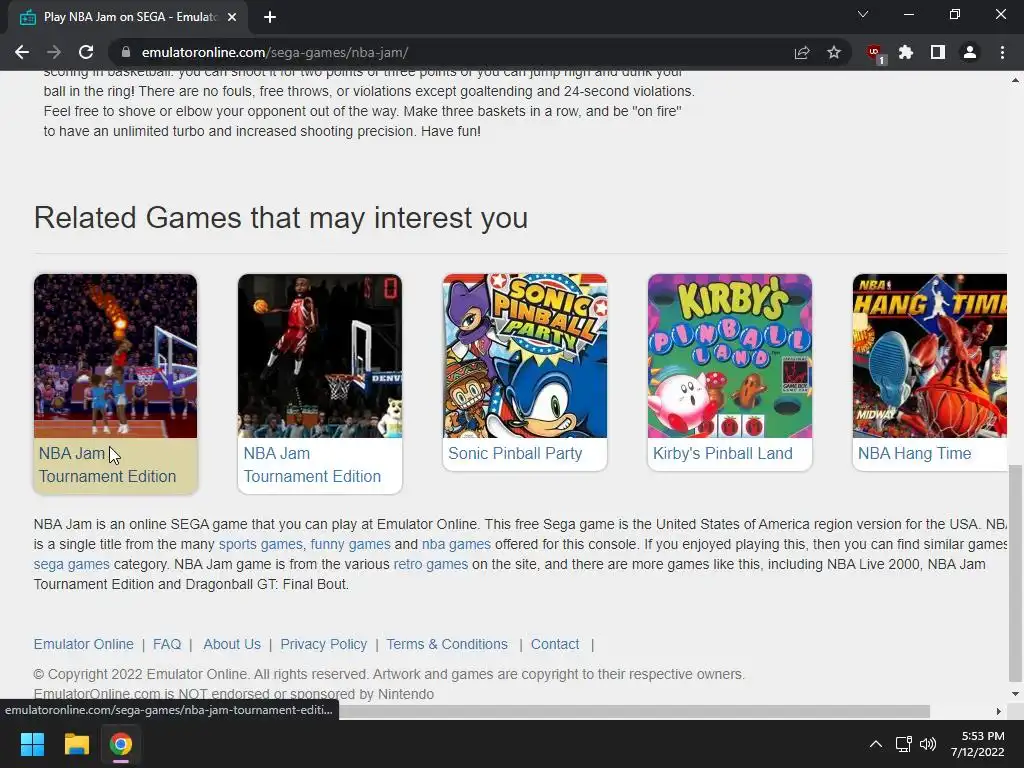The height and width of the screenshot is (768, 1024).
Task: Toggle the browser side panel
Action: [938, 52]
